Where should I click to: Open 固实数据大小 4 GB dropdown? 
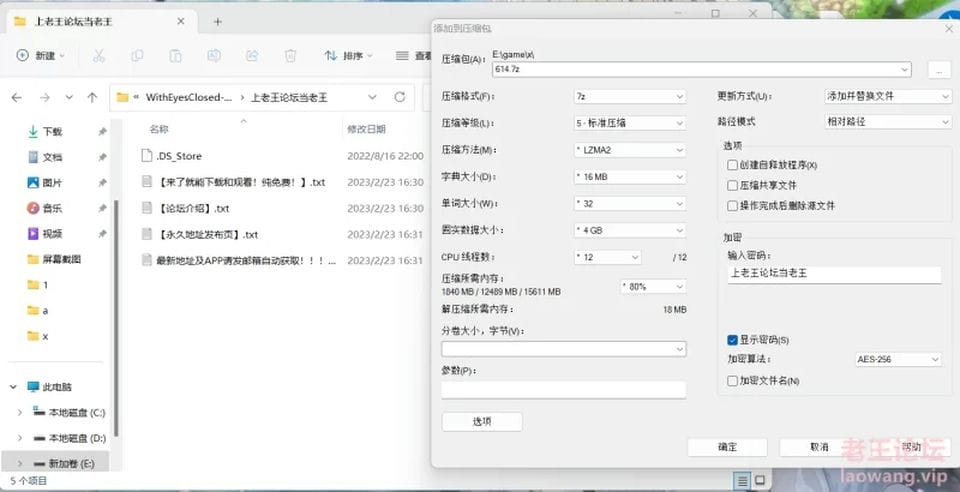point(629,230)
